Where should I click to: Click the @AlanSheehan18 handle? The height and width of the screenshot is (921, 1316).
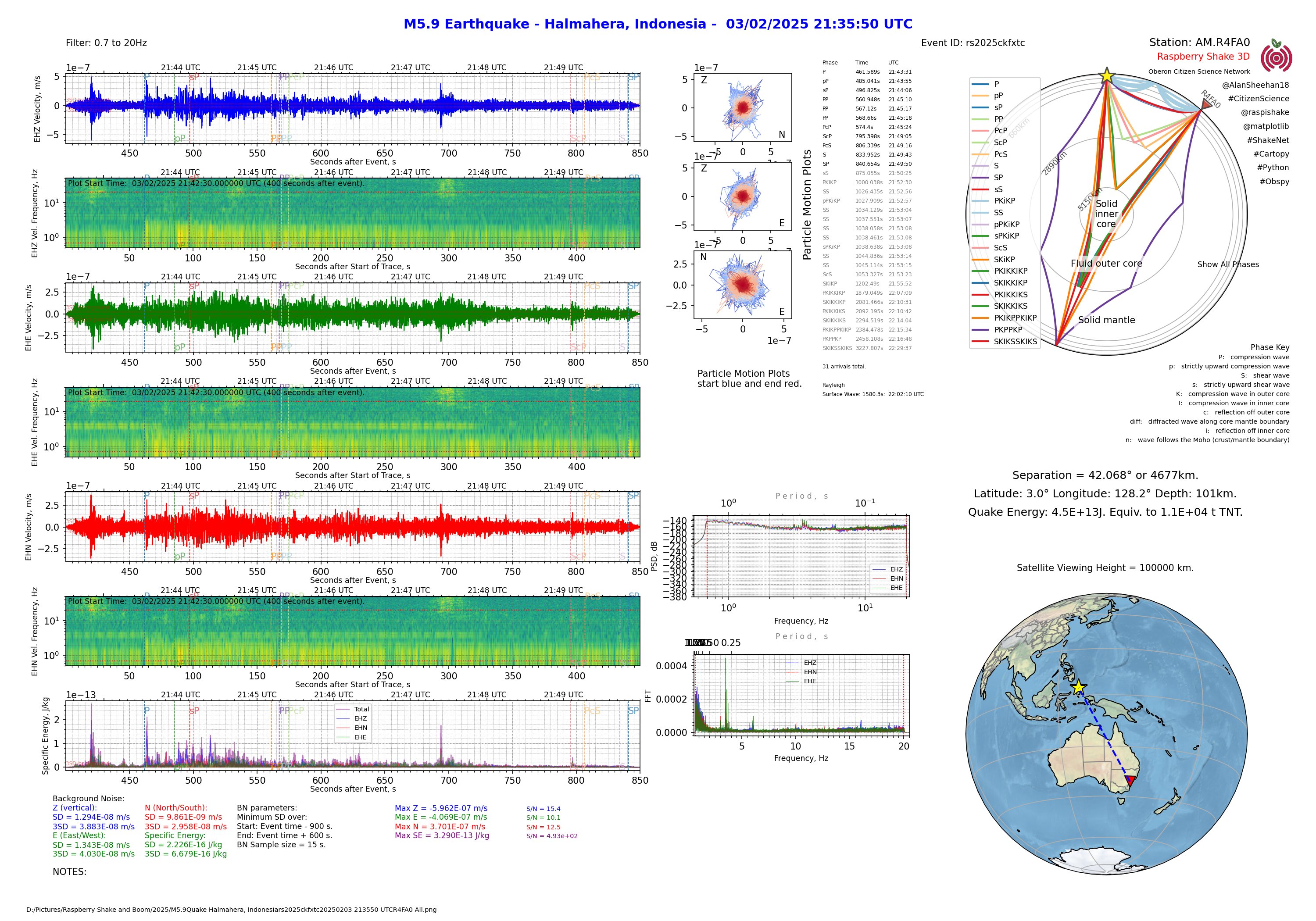[1255, 85]
